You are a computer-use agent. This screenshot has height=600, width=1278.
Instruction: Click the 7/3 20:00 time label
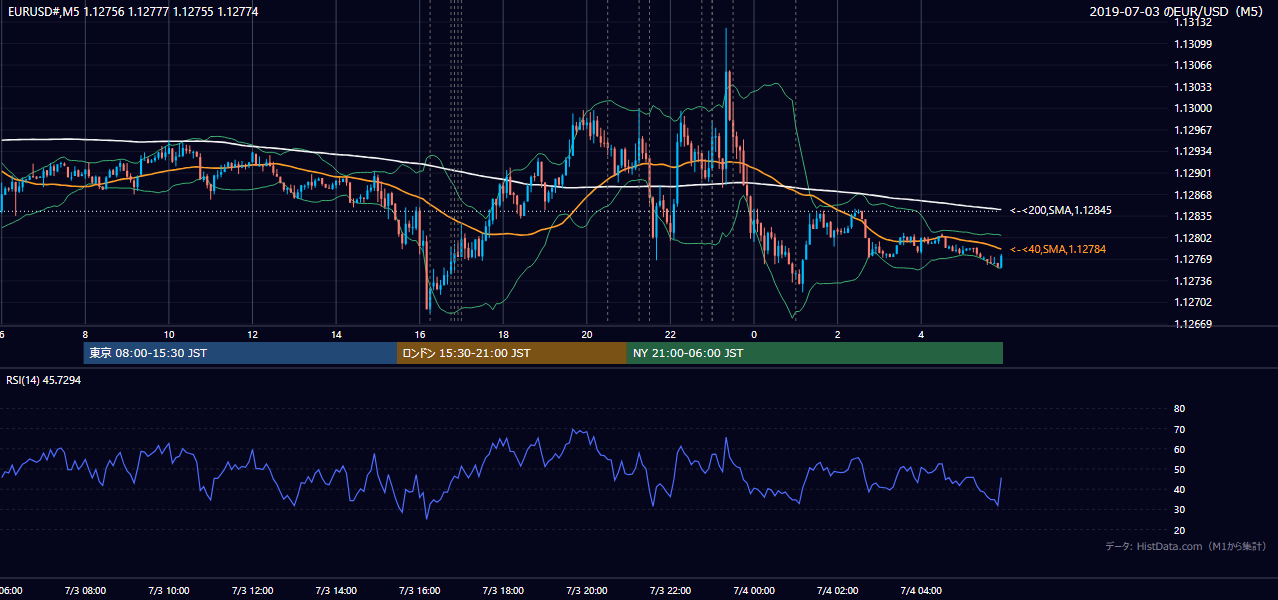click(x=587, y=591)
